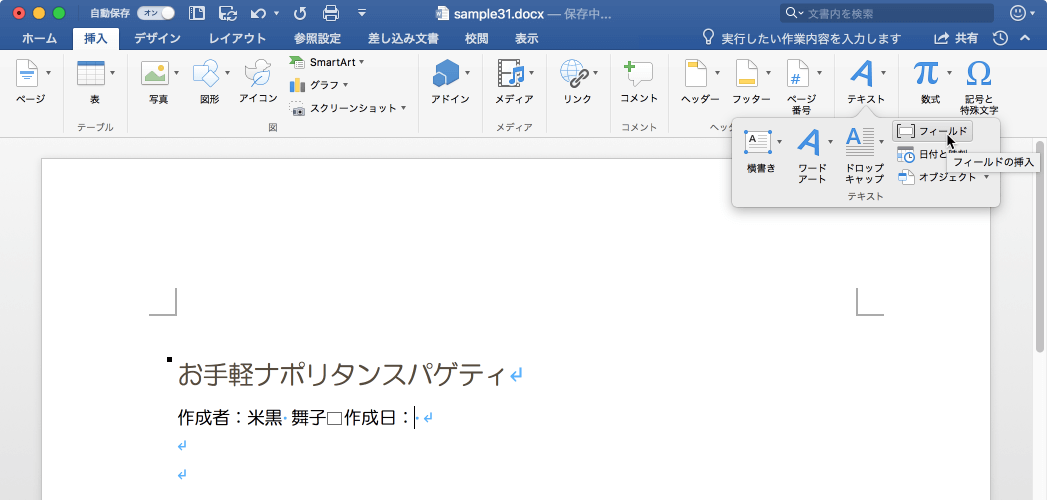1047x500 pixels.
Task: Insert an icon via アイコン
Action: pyautogui.click(x=258, y=82)
